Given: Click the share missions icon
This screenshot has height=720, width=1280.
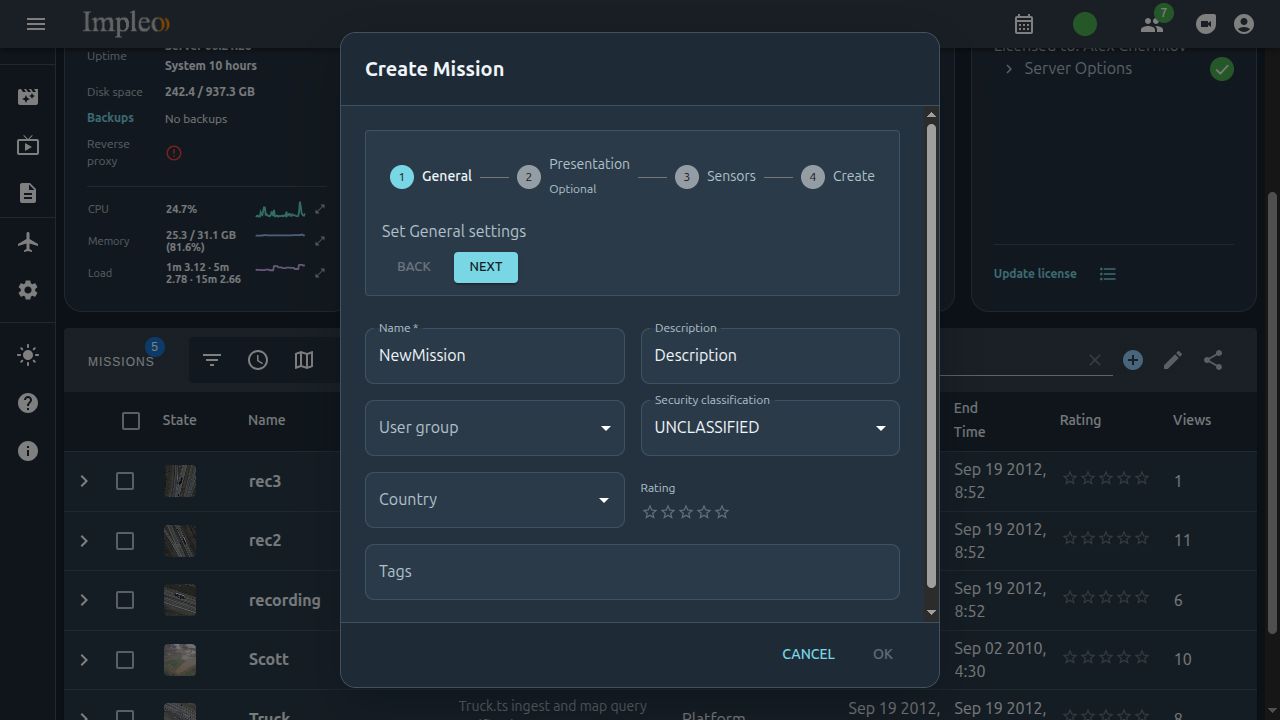Looking at the screenshot, I should click(x=1213, y=360).
